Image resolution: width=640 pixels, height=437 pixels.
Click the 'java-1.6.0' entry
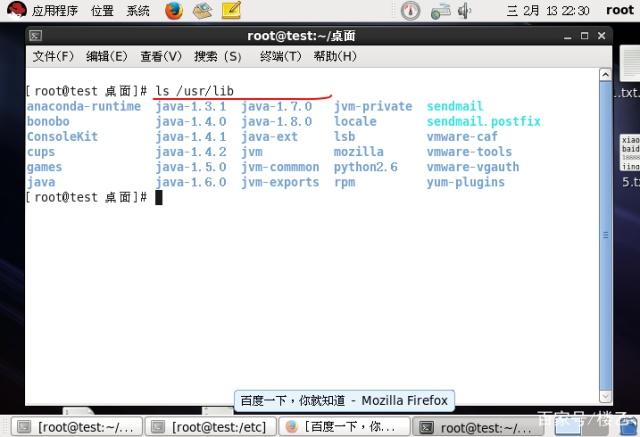191,182
